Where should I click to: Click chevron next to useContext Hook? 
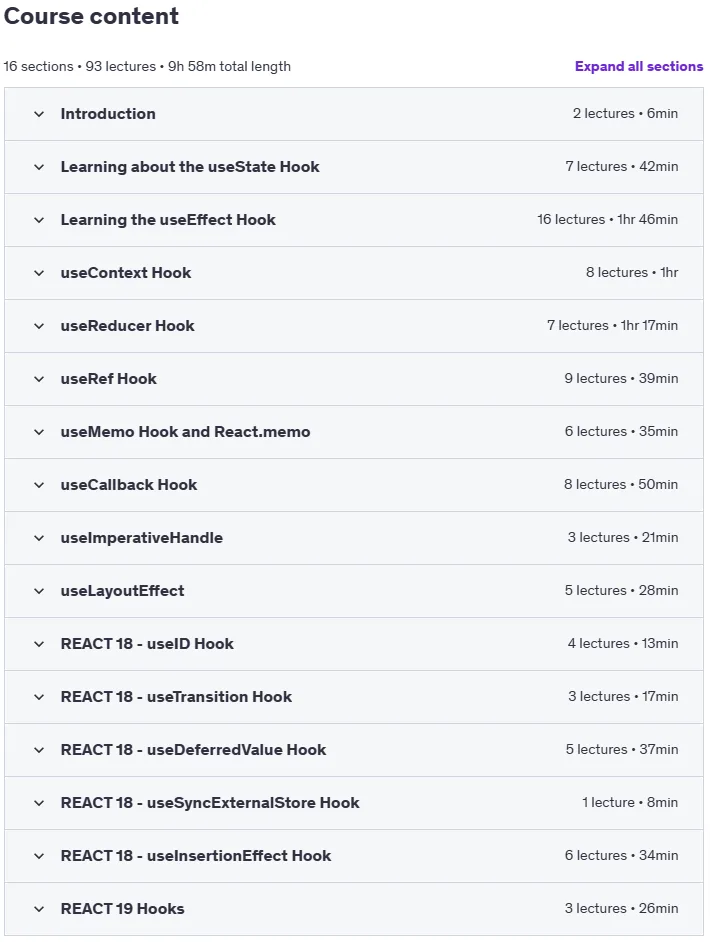coord(39,273)
